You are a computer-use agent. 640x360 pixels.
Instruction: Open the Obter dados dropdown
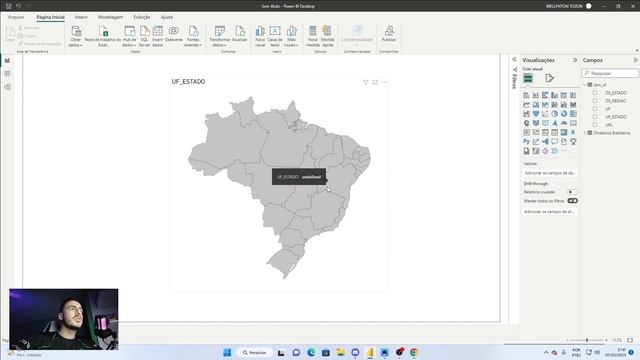(x=76, y=37)
